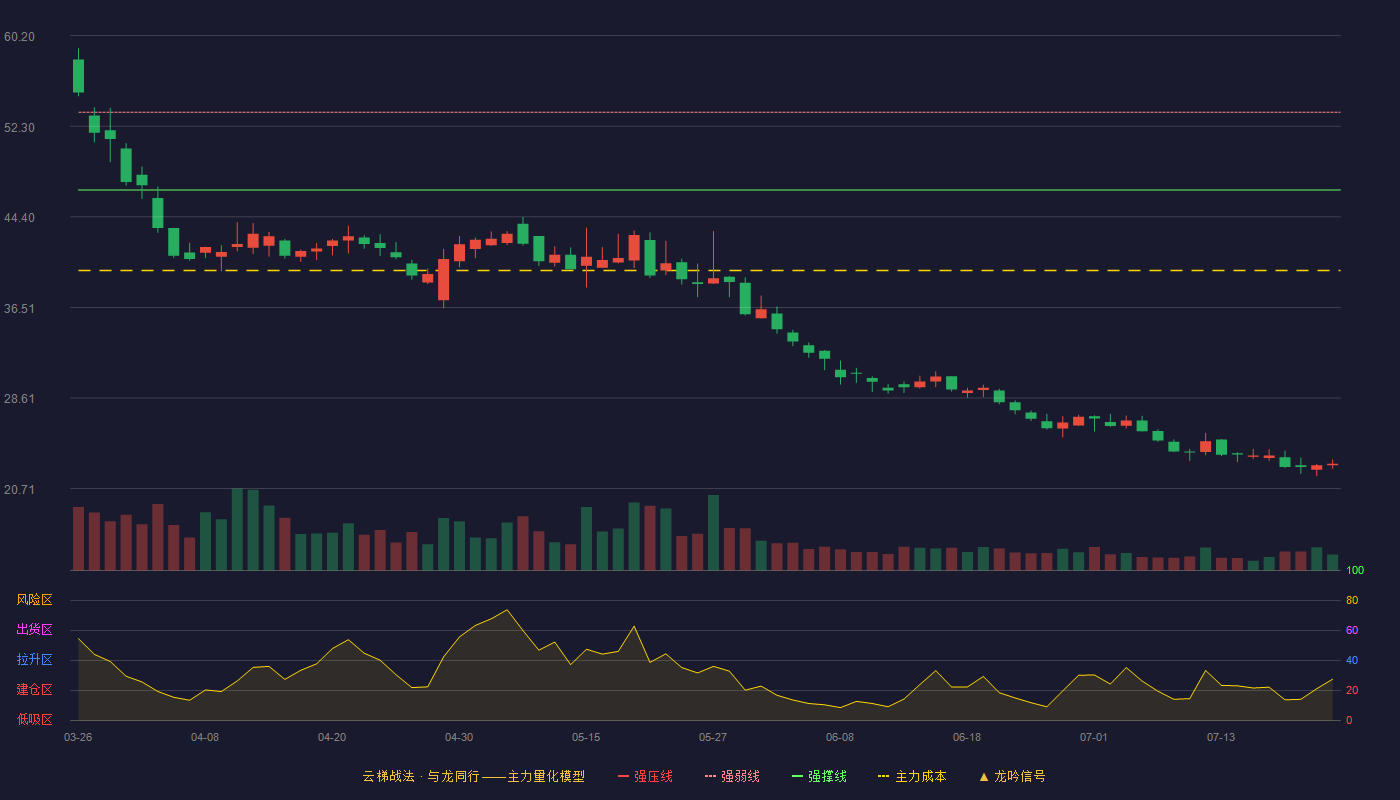Click the 云梯战法 legend title text
This screenshot has width=1400, height=800.
388,776
